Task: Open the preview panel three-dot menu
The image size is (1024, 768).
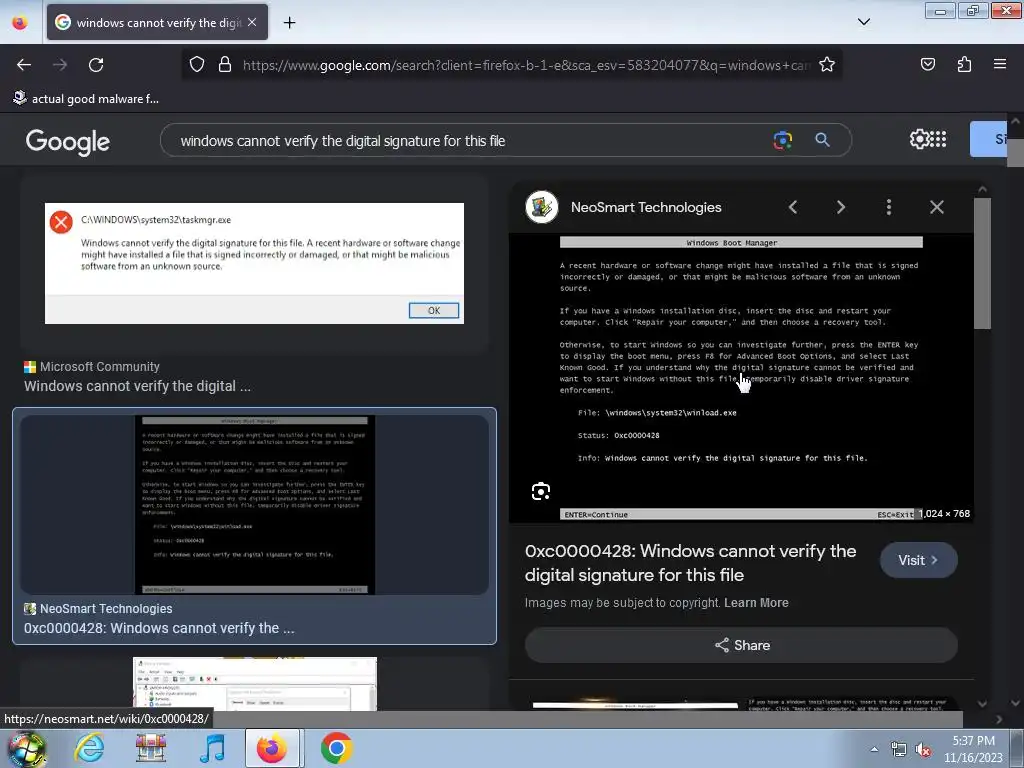Action: [889, 207]
